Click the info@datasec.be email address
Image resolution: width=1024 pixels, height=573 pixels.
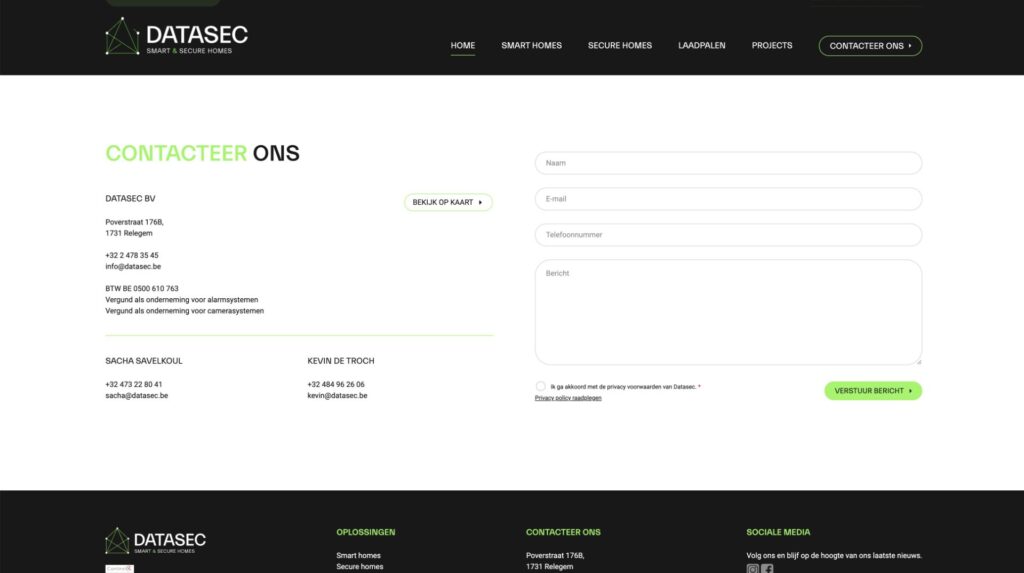click(x=133, y=267)
